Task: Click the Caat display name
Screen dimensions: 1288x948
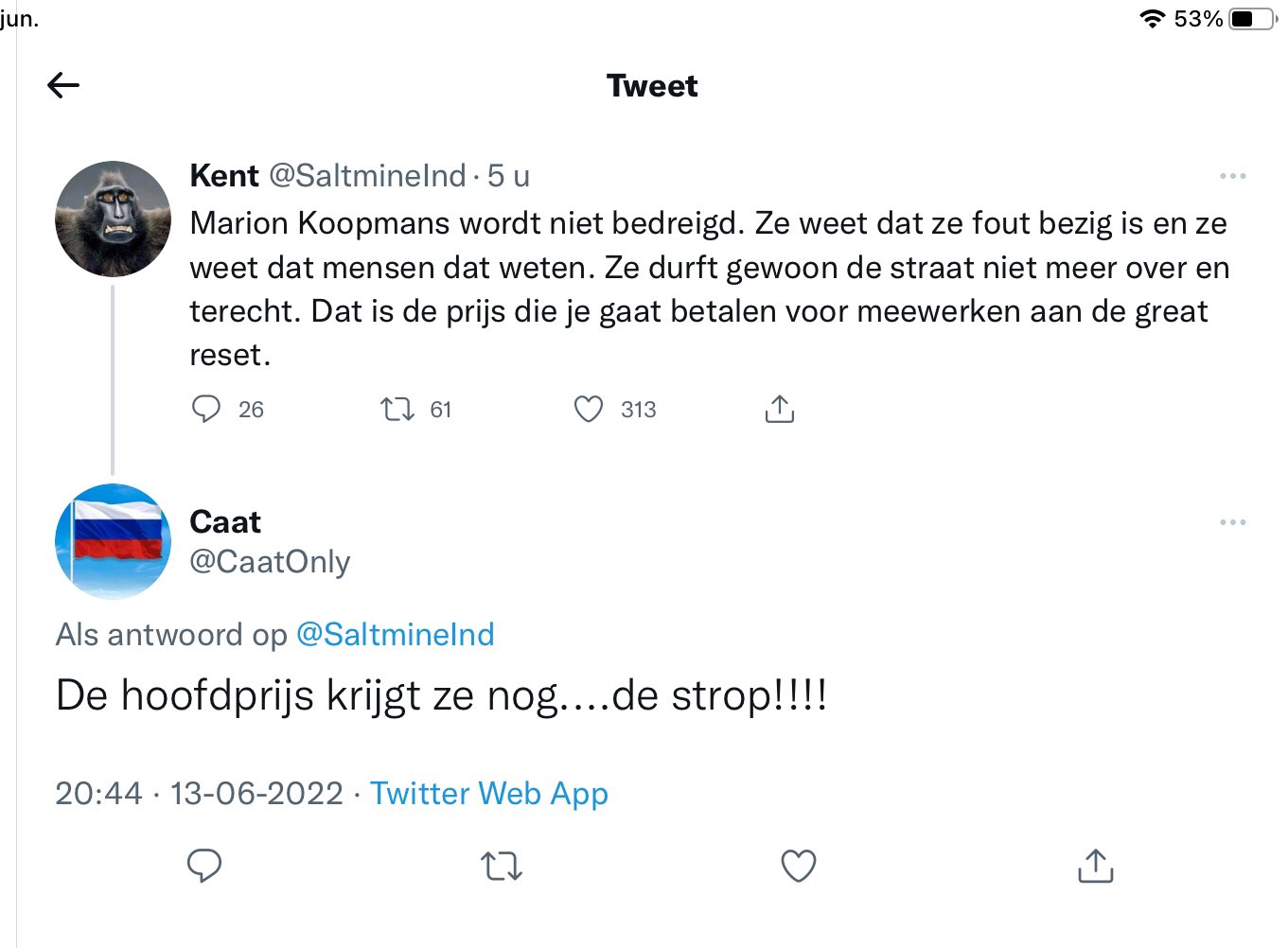Action: coord(225,521)
